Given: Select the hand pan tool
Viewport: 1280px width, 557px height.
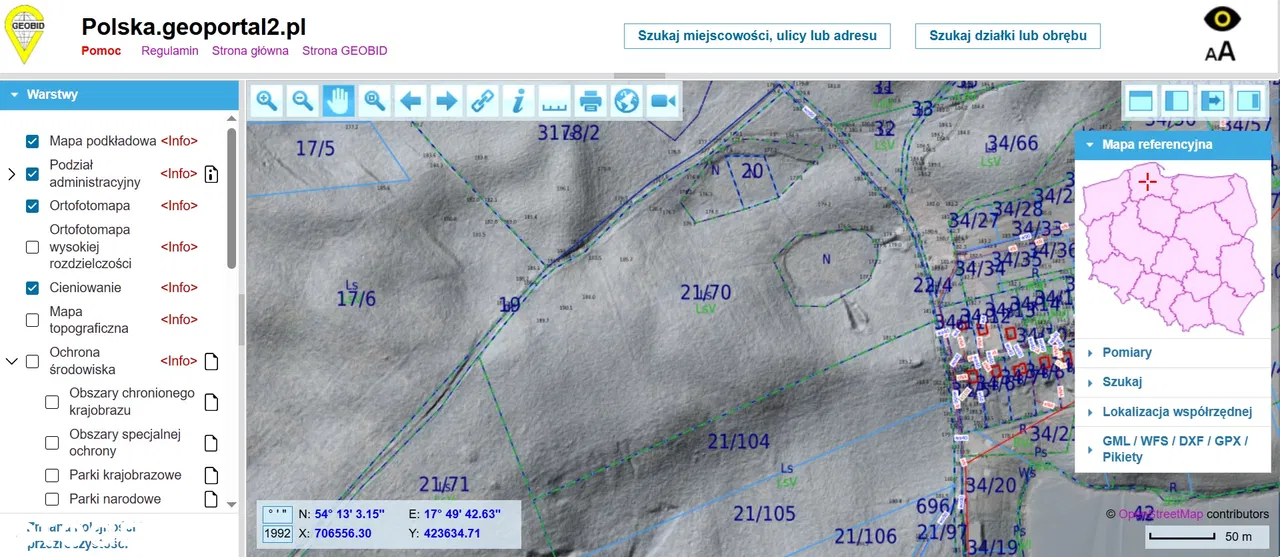Looking at the screenshot, I should (x=339, y=100).
